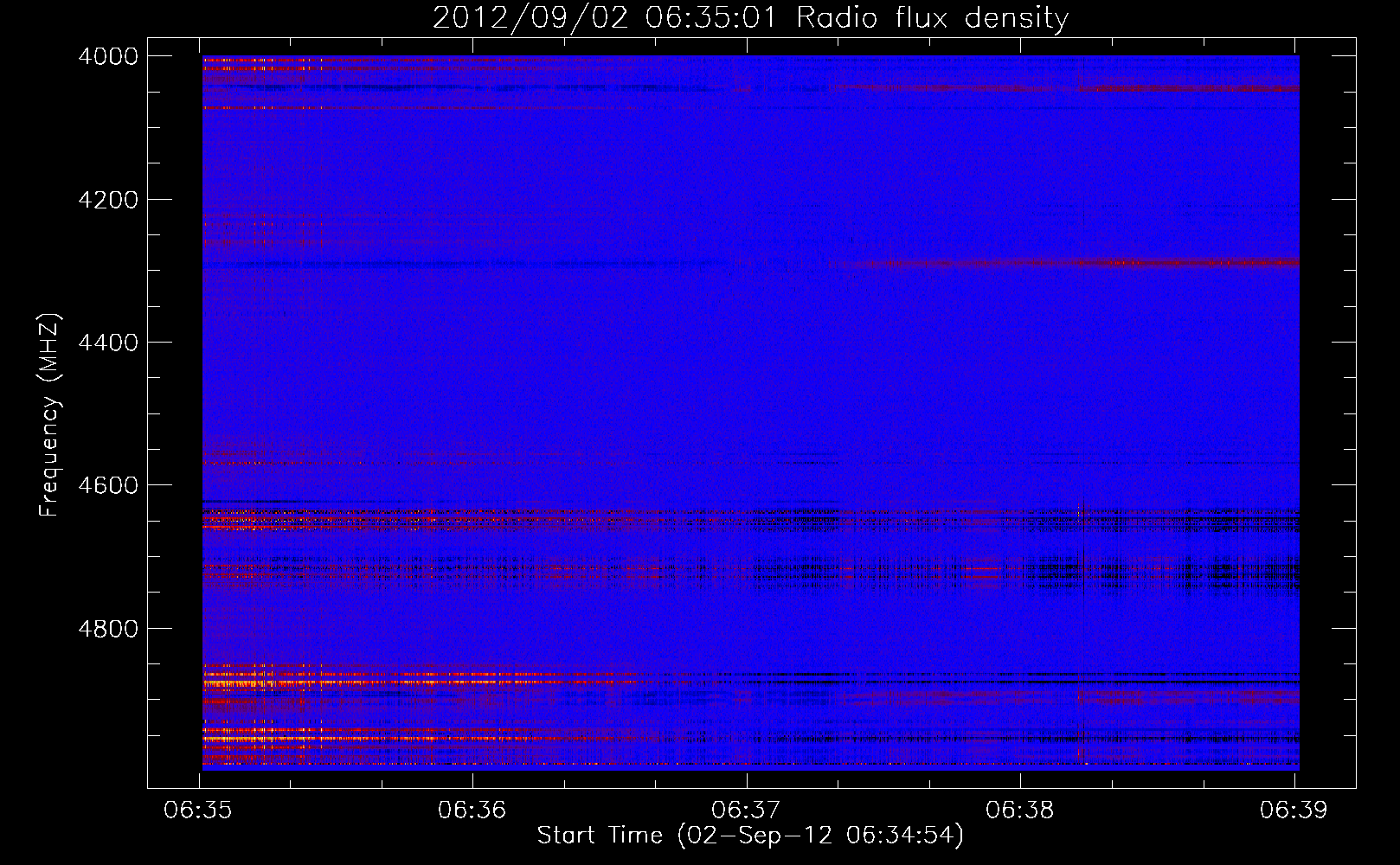This screenshot has width=1400, height=865.
Task: Click the 4600 frequency axis label
Action: (x=108, y=485)
